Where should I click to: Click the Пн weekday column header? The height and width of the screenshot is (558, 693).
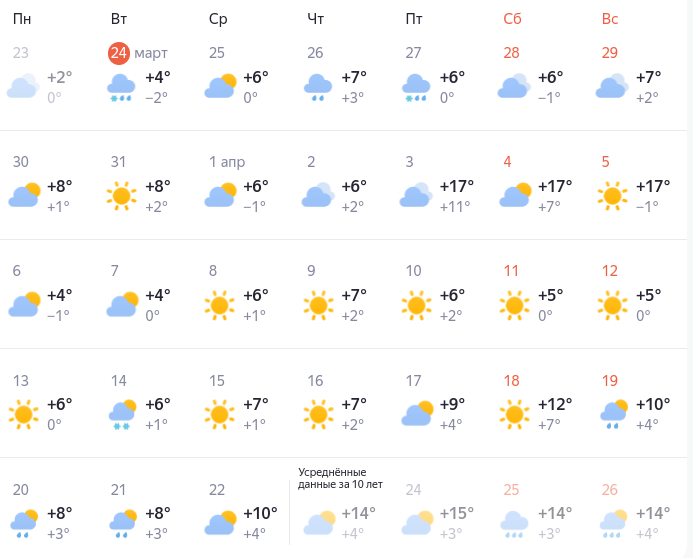[x=21, y=18]
